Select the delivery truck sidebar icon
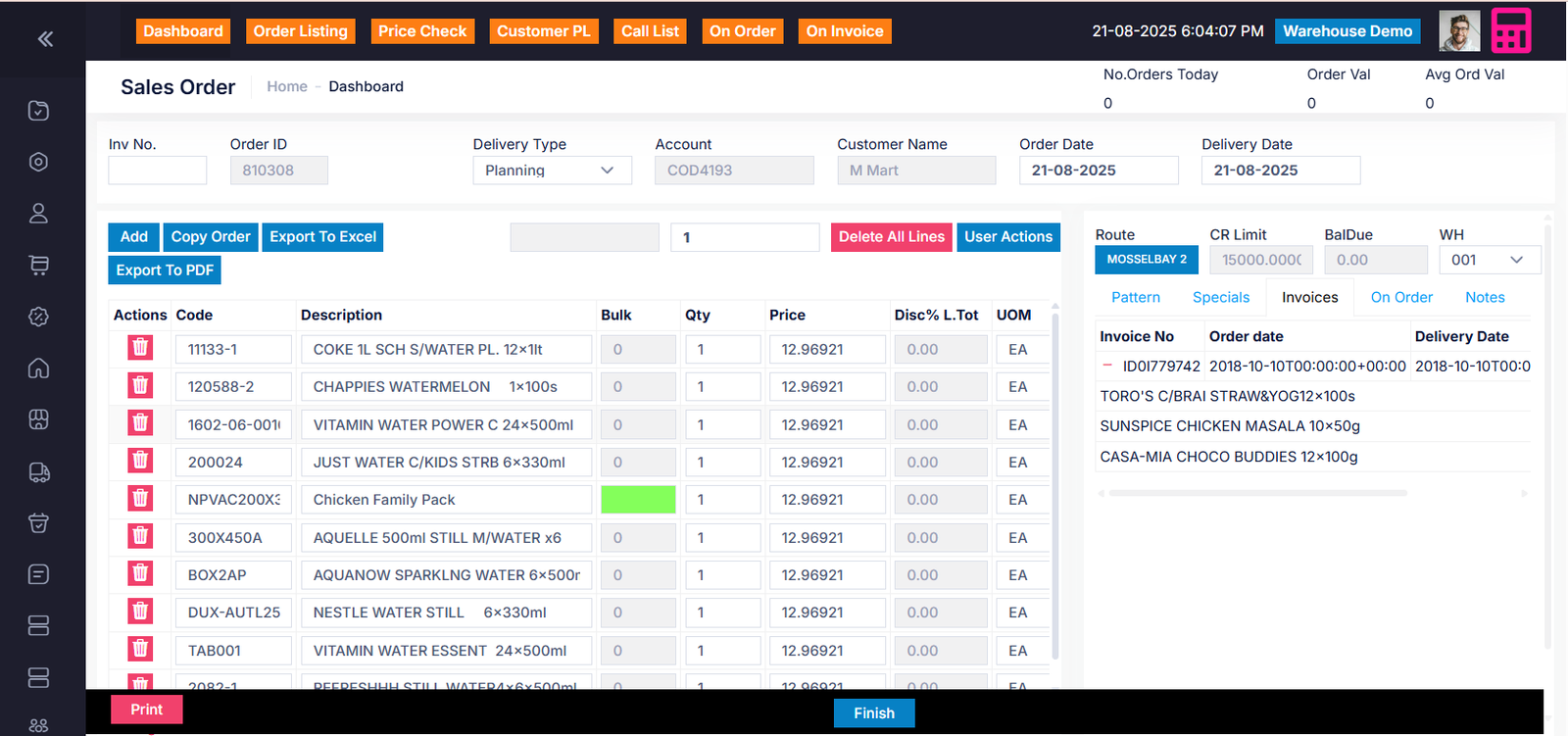The width and height of the screenshot is (1568, 736). pos(39,472)
